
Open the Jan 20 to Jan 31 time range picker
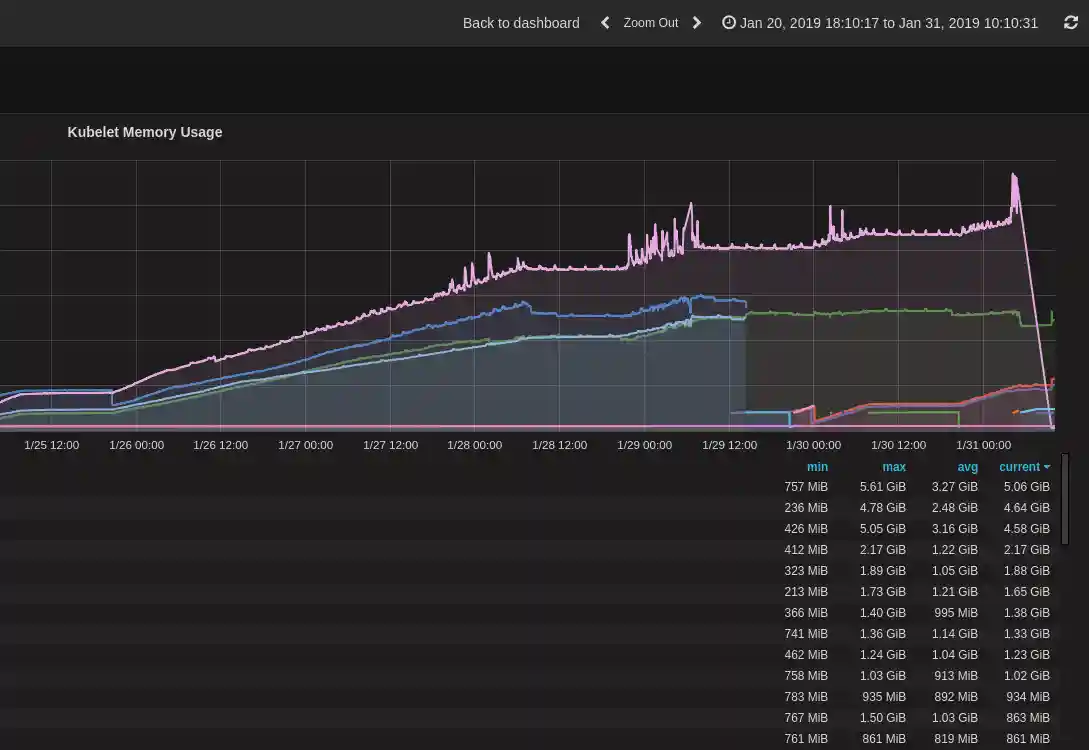point(888,23)
